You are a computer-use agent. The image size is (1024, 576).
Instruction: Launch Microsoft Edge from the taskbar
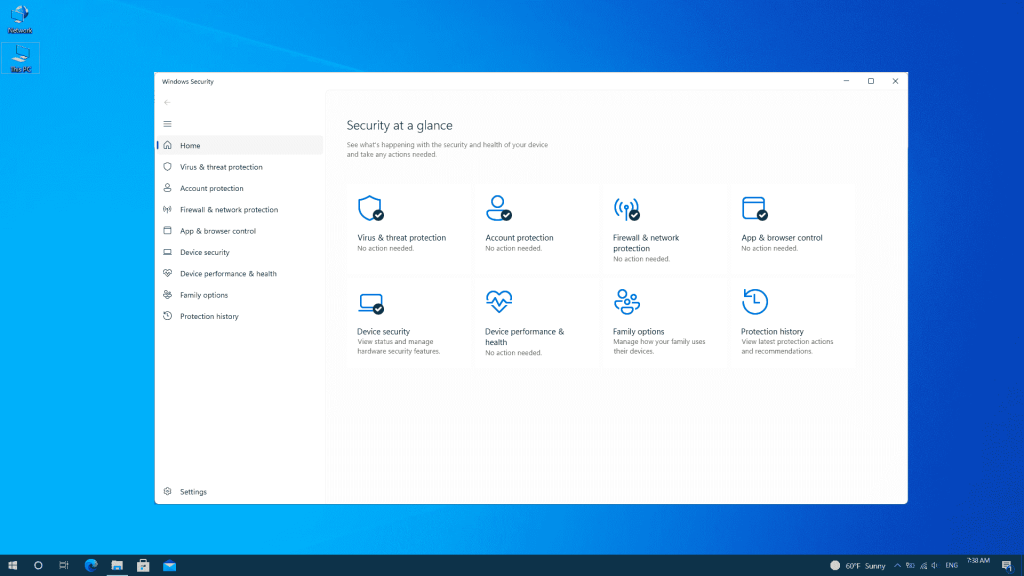point(91,566)
